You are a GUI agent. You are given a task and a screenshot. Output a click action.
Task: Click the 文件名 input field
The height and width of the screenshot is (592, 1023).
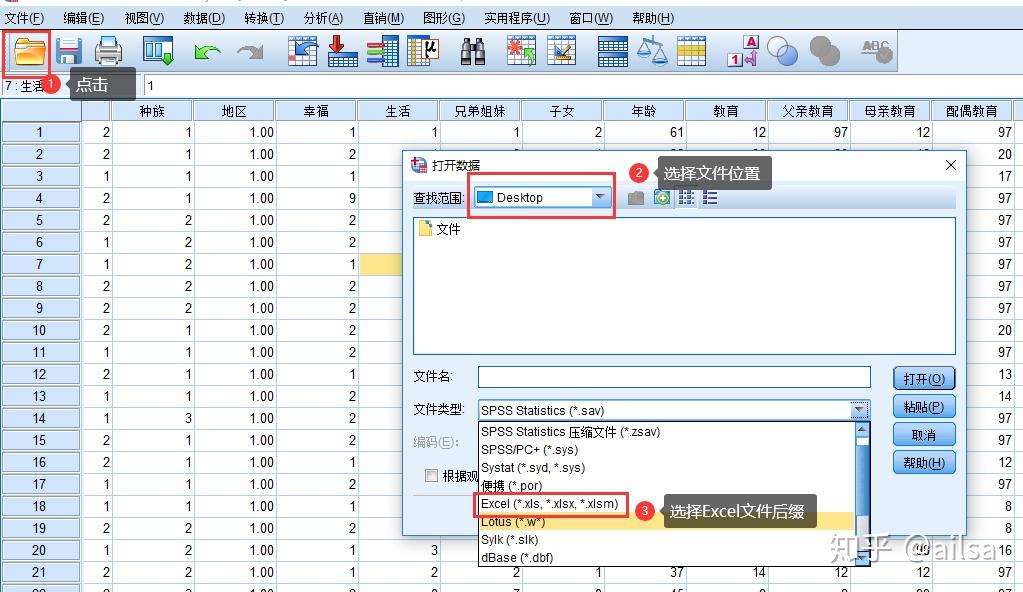tap(674, 377)
